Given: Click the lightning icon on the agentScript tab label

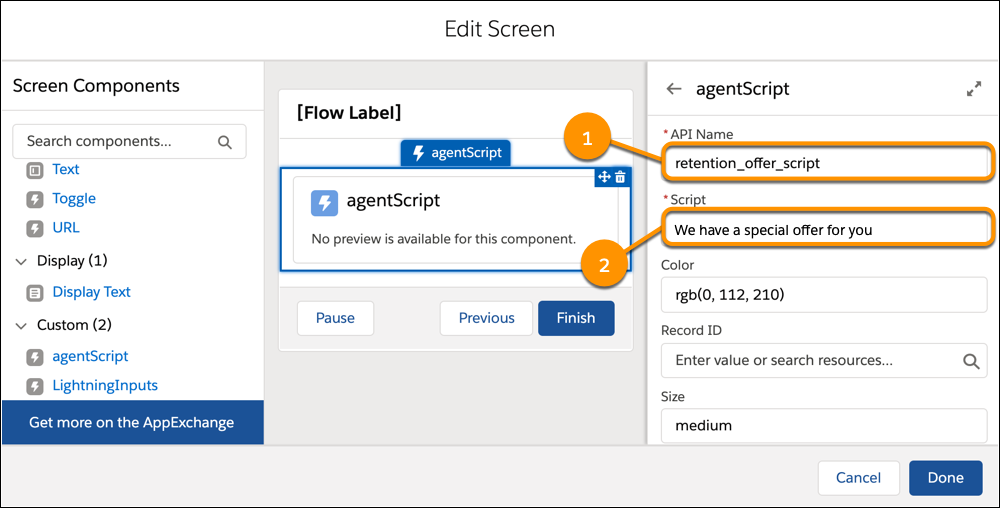Looking at the screenshot, I should [x=418, y=153].
